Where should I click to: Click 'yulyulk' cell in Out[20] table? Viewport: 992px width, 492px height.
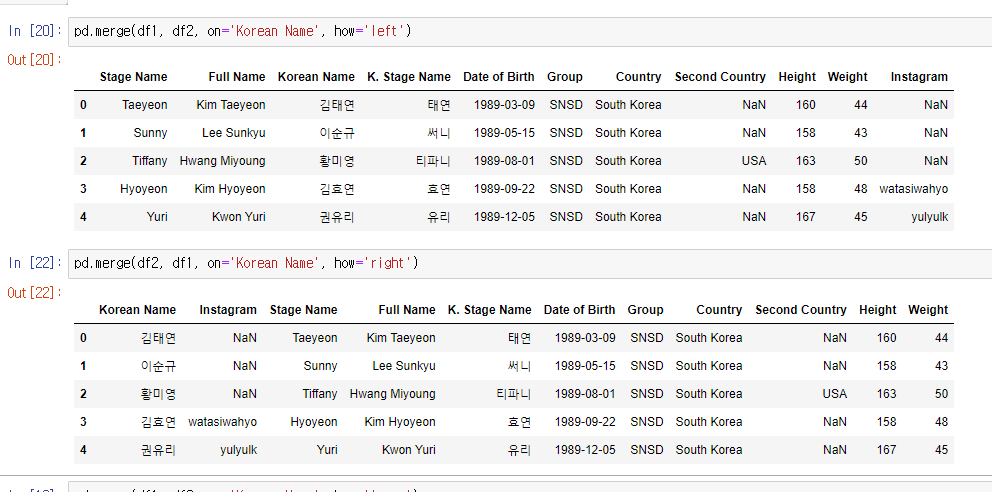929,217
